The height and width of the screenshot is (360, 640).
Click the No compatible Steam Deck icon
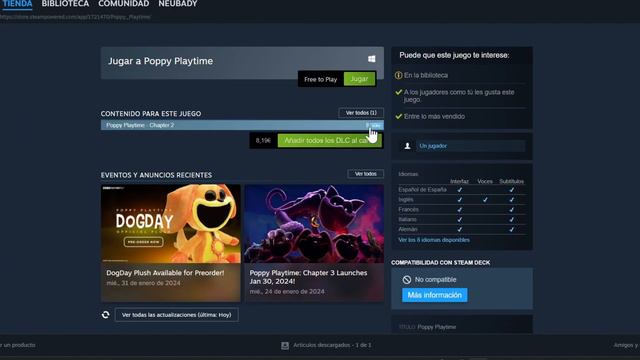[x=407, y=280]
